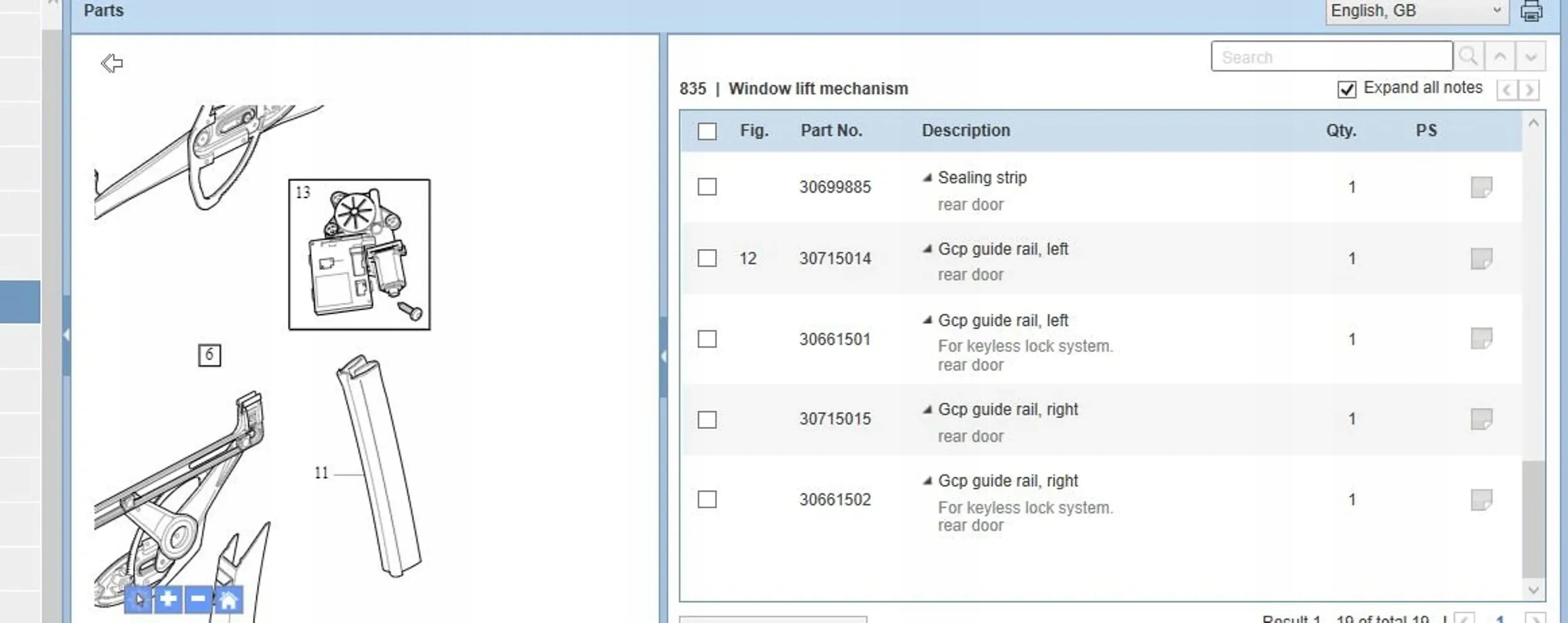Click part number 30715015

[x=835, y=418]
